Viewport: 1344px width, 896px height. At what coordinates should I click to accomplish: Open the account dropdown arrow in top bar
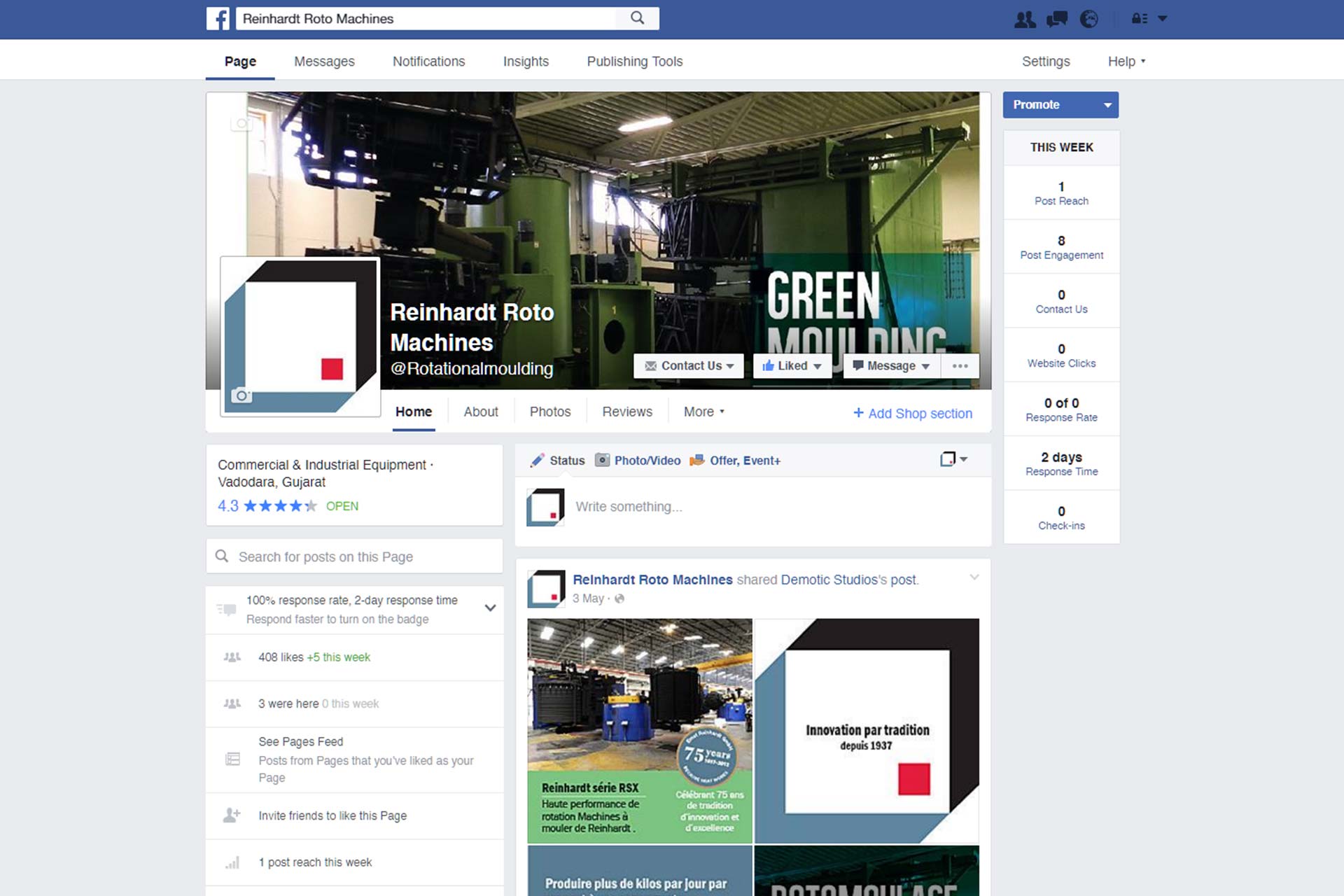pos(1163,19)
